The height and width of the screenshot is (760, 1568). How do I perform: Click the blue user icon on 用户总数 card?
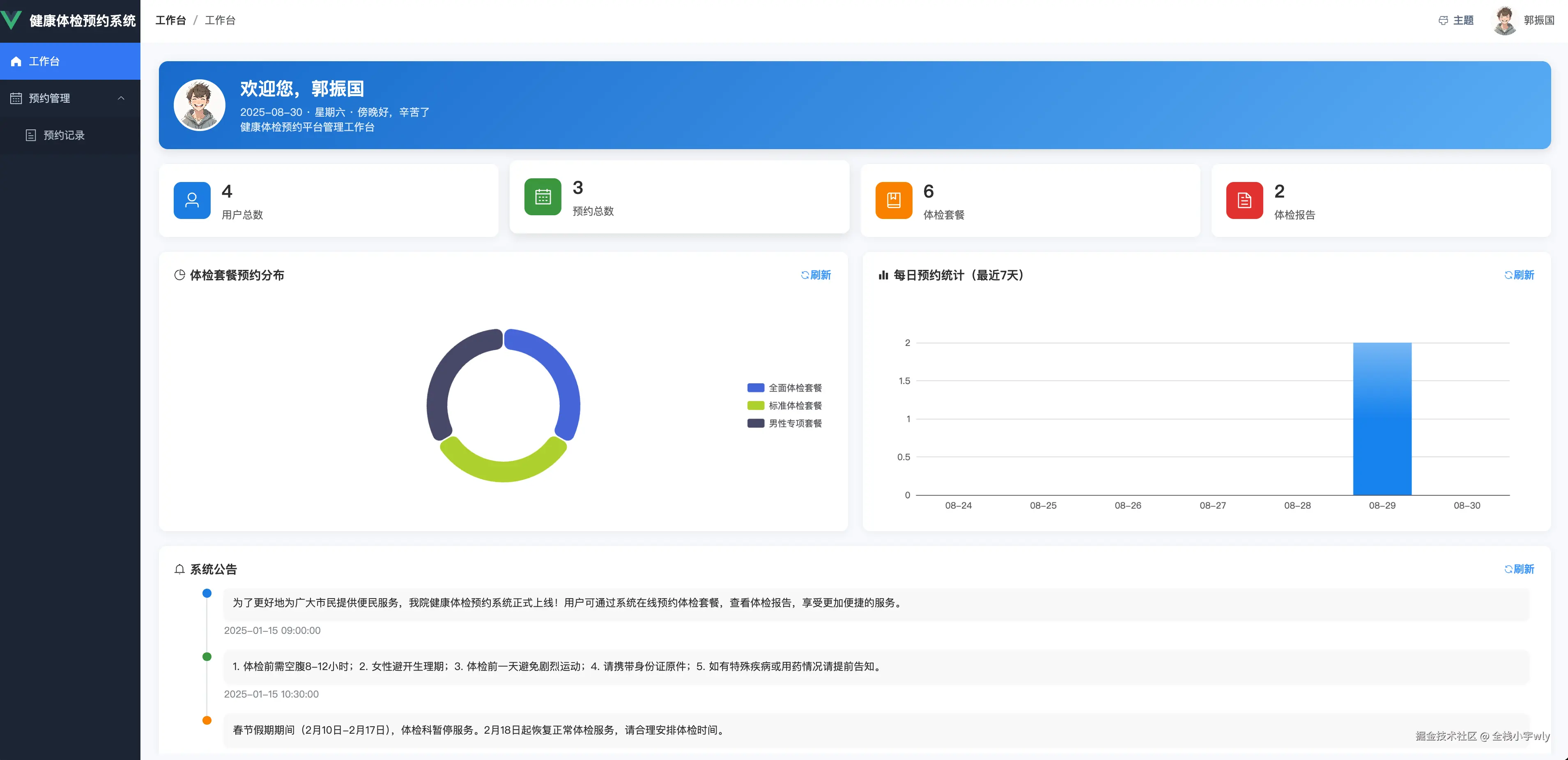pyautogui.click(x=192, y=200)
